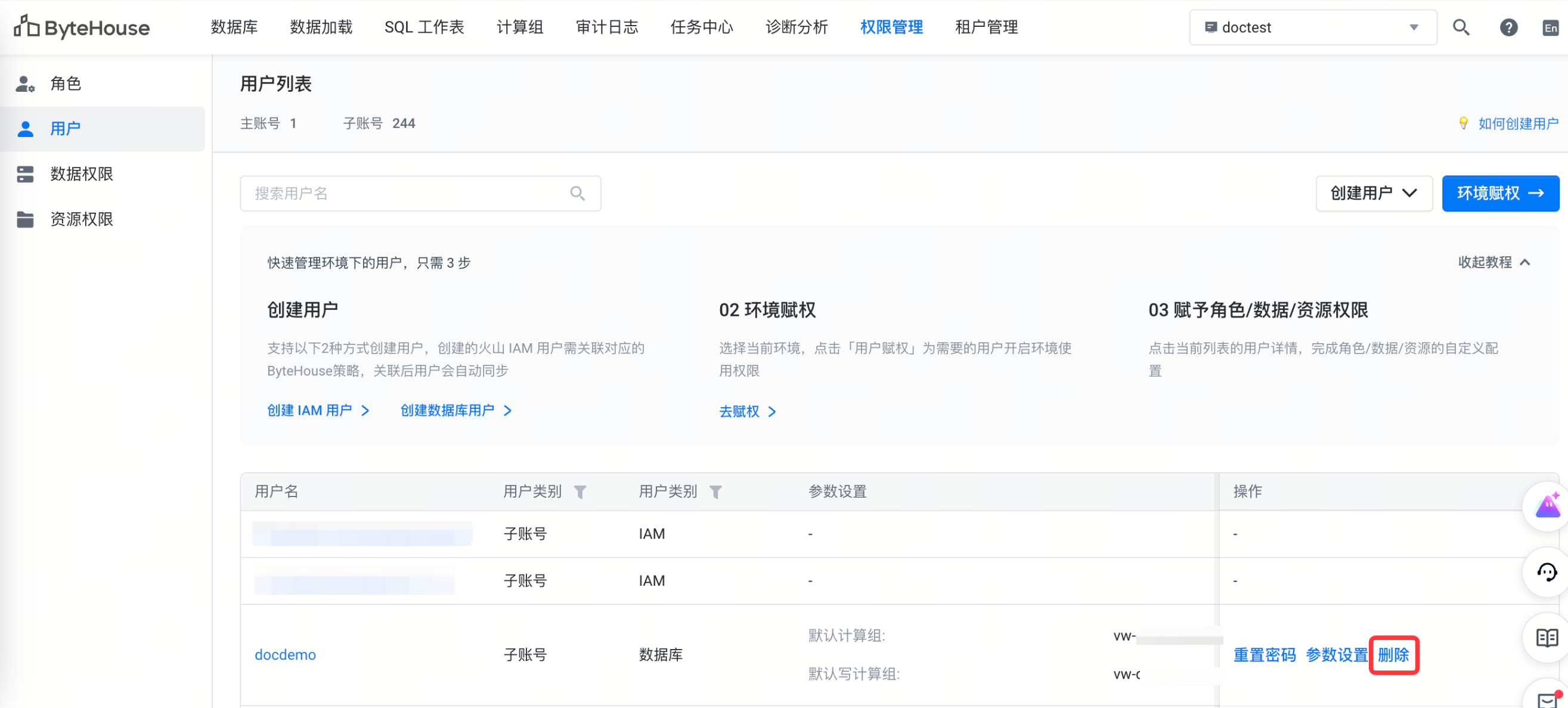Open the customer service headset icon
The height and width of the screenshot is (708, 1568).
point(1547,572)
